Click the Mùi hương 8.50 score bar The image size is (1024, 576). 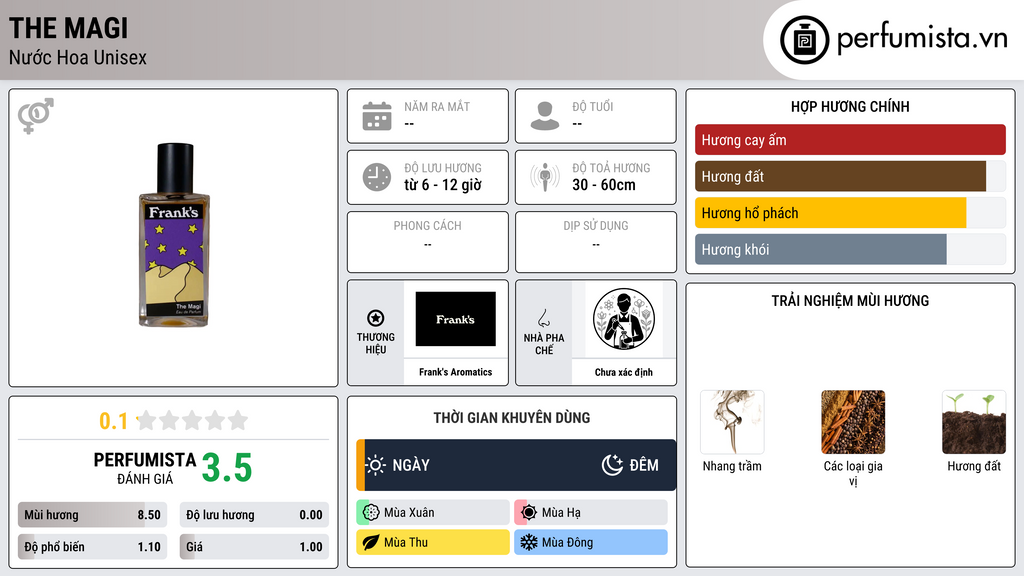[x=92, y=515]
